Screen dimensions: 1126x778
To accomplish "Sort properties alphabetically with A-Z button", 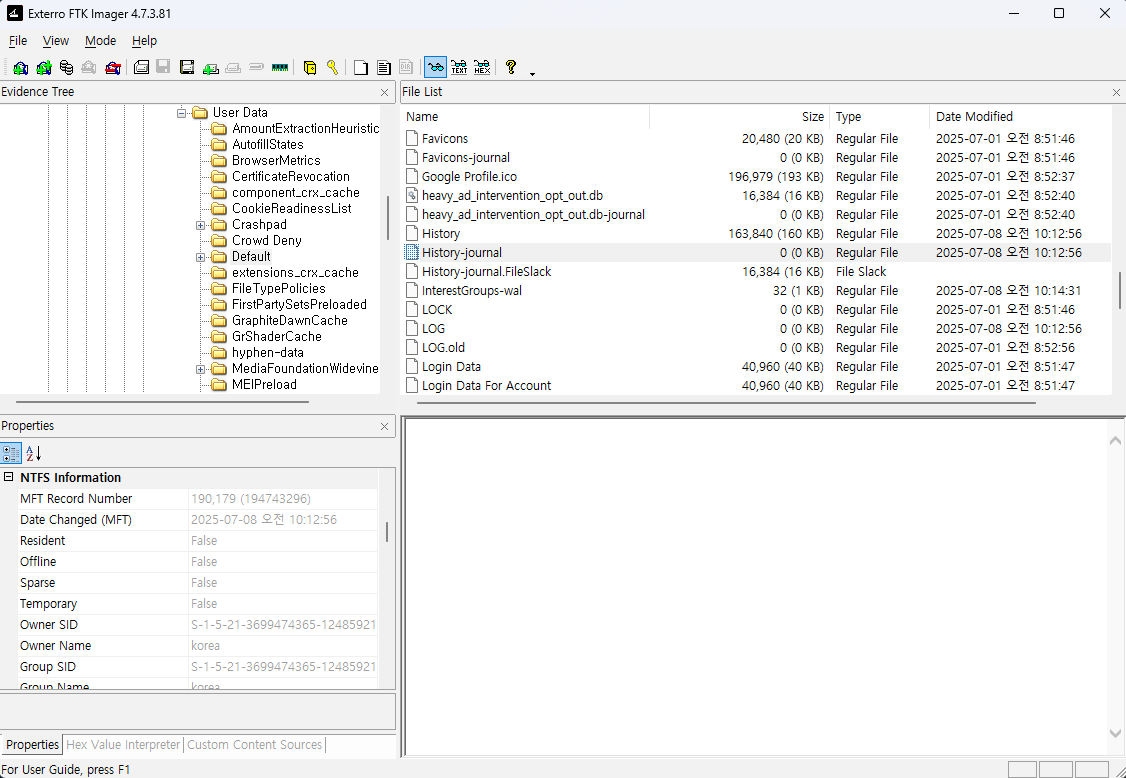I will 33,453.
